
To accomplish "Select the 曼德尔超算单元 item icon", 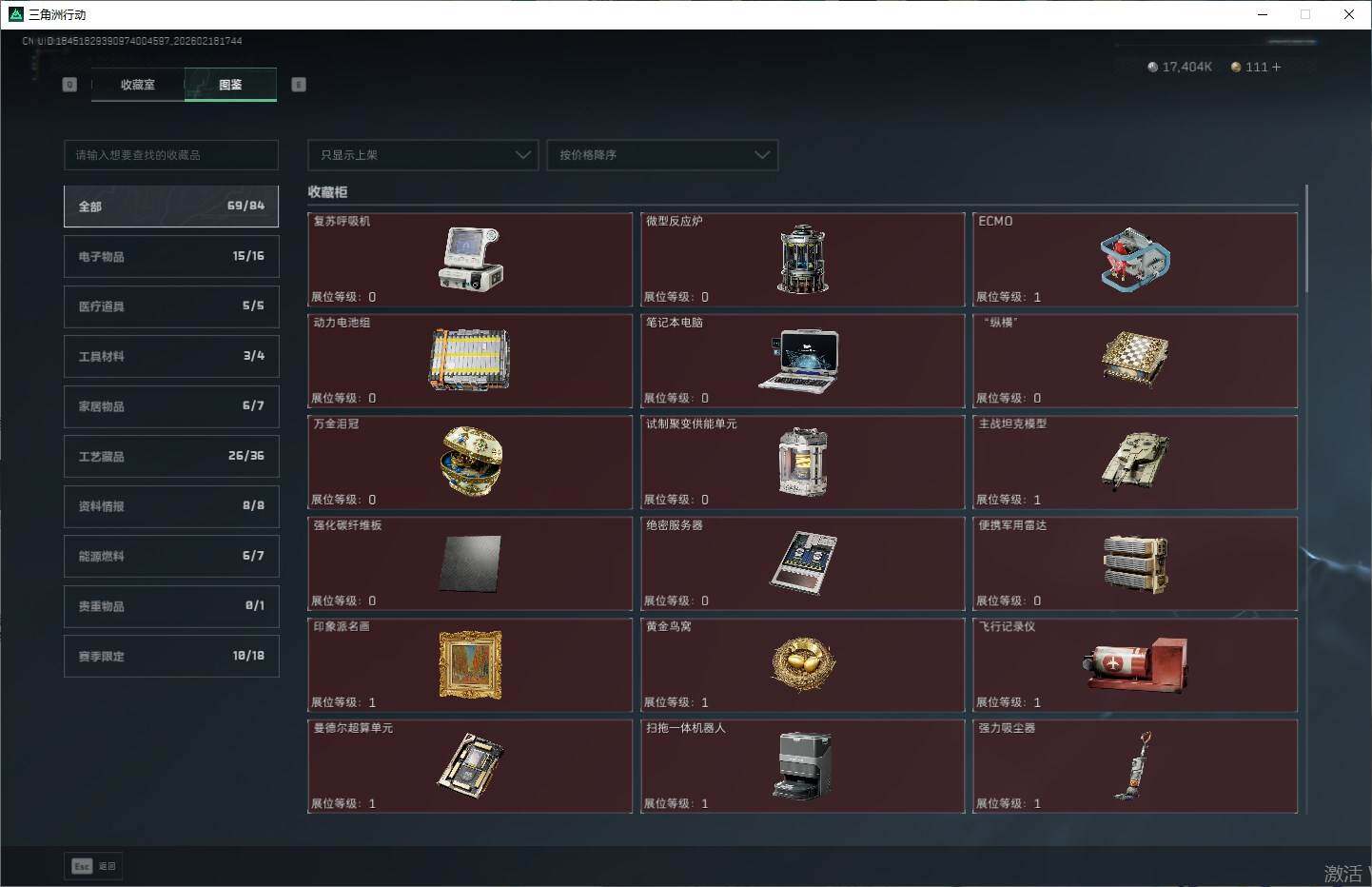I will pos(470,765).
